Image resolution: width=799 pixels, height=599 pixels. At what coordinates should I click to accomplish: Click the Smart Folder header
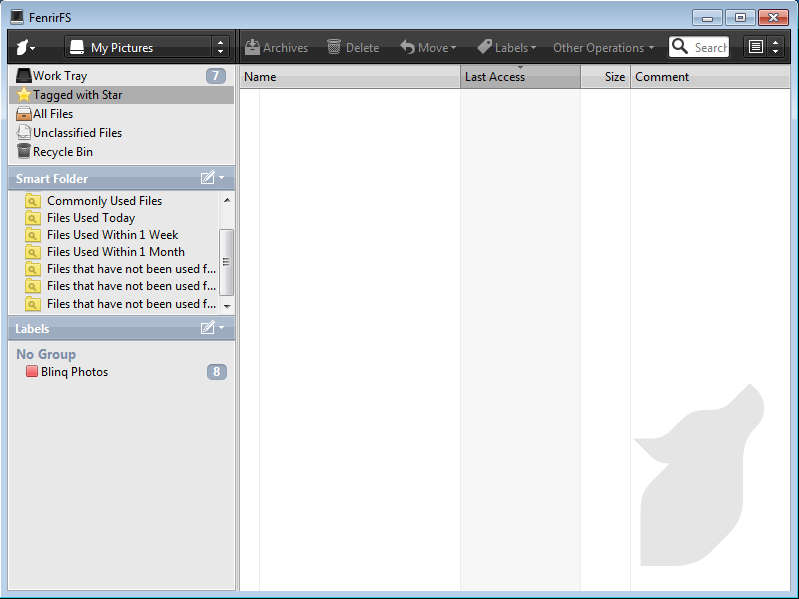121,178
